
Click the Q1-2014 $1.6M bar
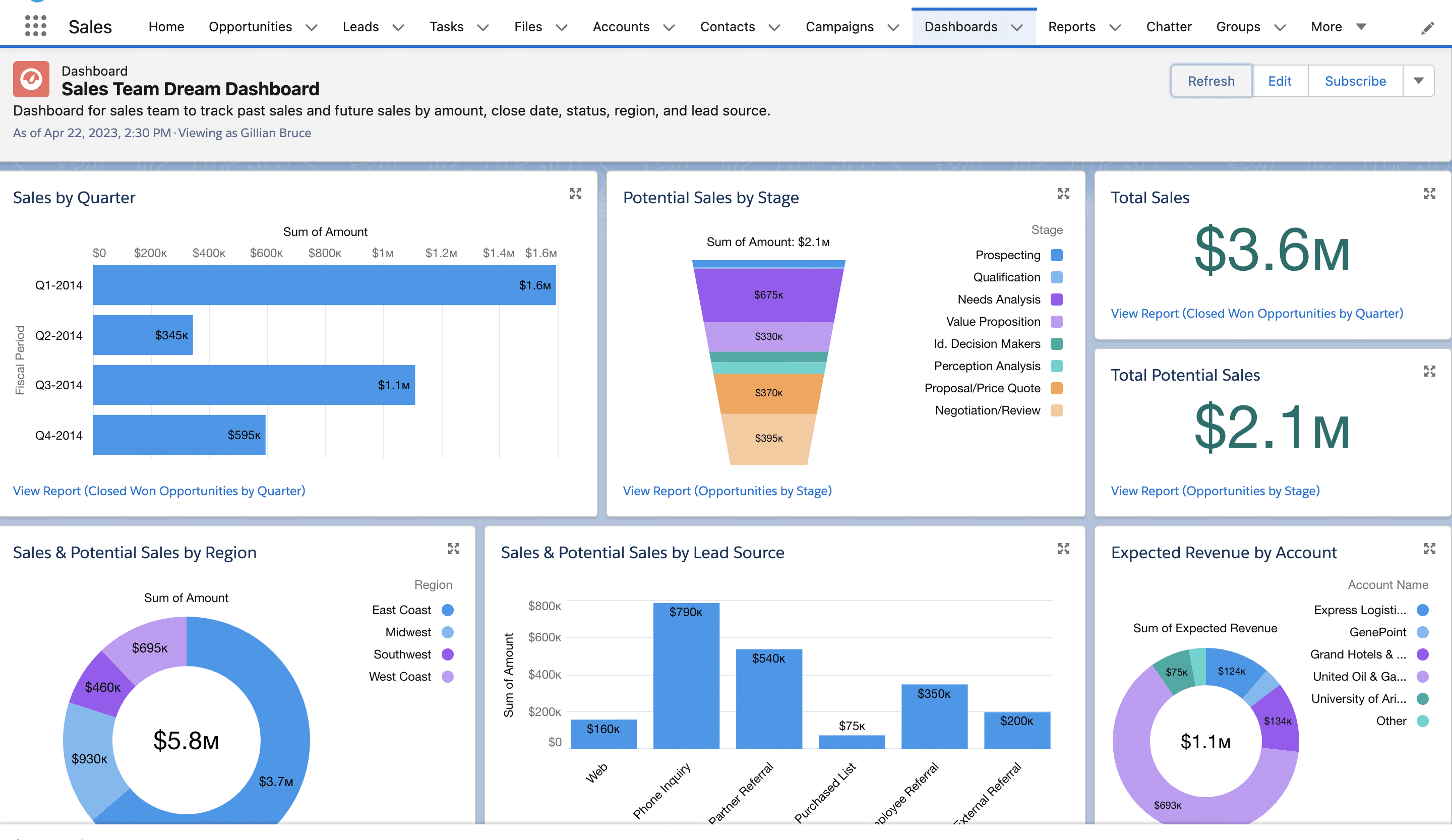(x=324, y=285)
